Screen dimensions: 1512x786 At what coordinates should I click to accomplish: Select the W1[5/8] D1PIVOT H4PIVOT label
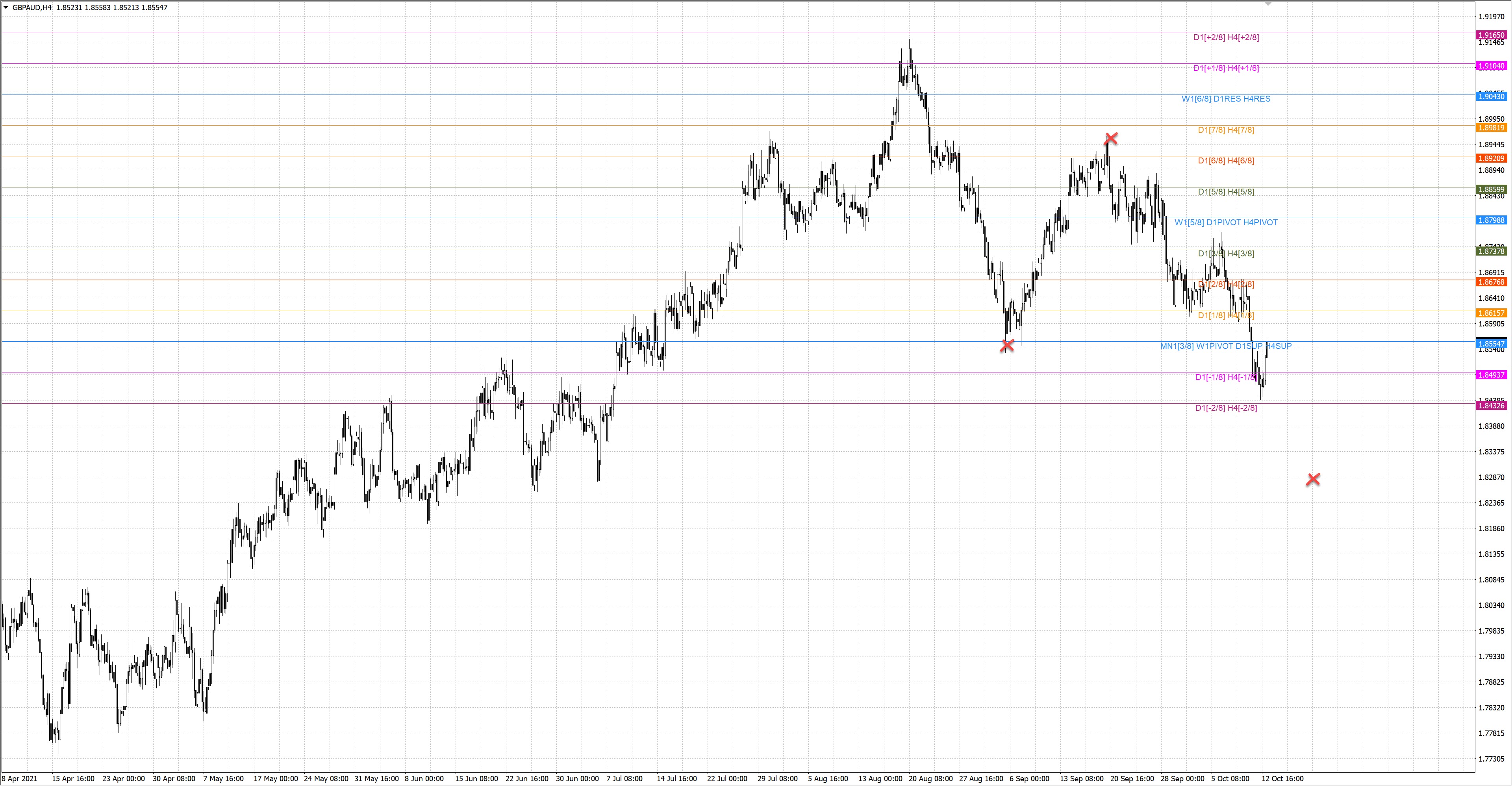[x=1226, y=222]
